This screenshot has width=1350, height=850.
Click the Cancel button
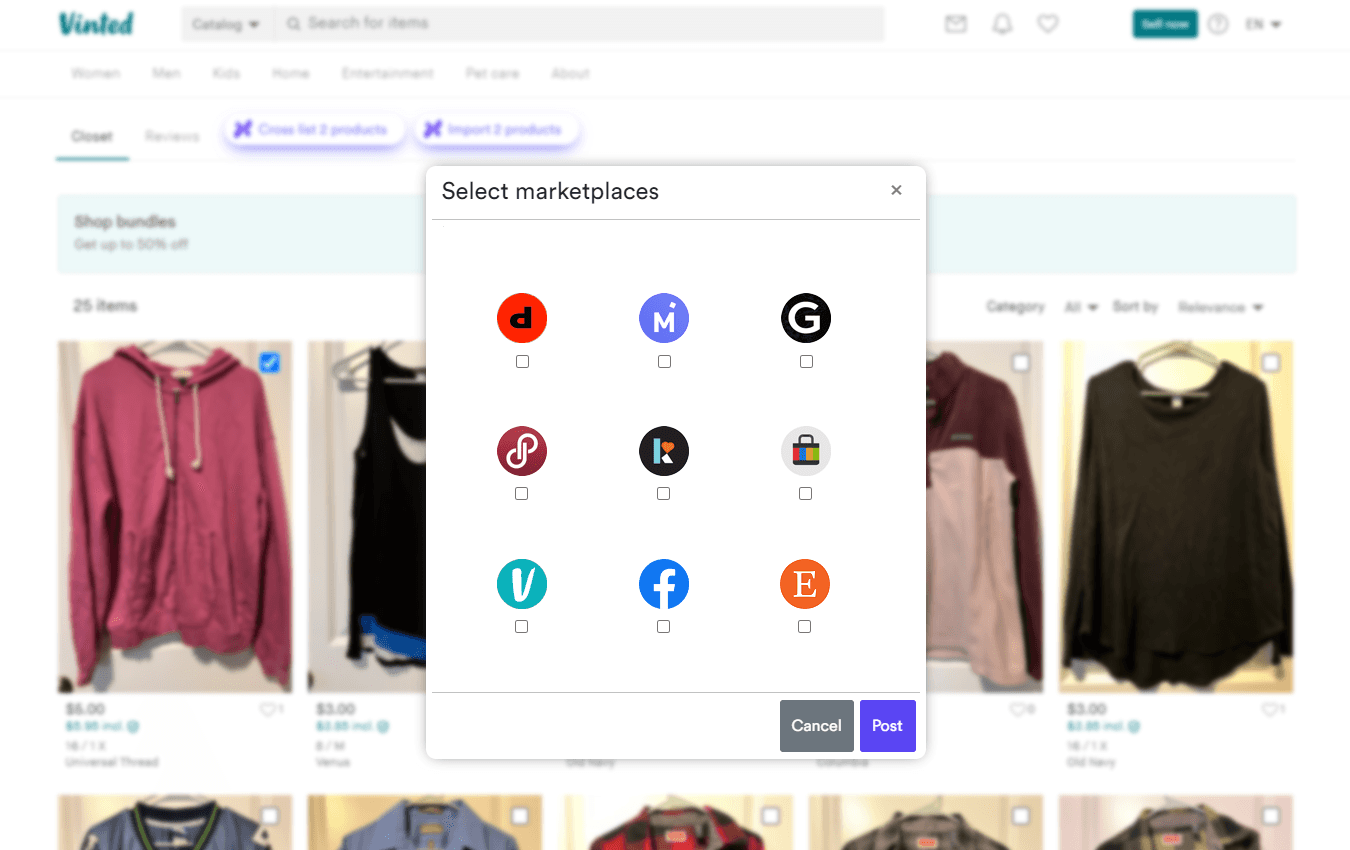pos(816,726)
